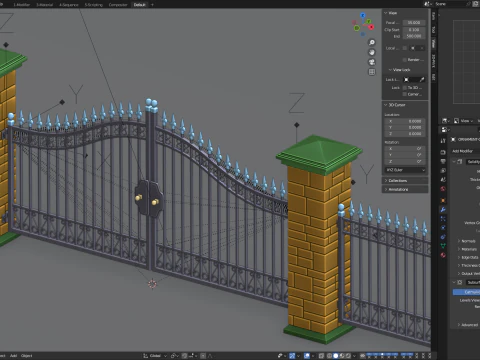Open the orange Object properties tab icon
This screenshot has width=480, height=360.
pyautogui.click(x=443, y=200)
